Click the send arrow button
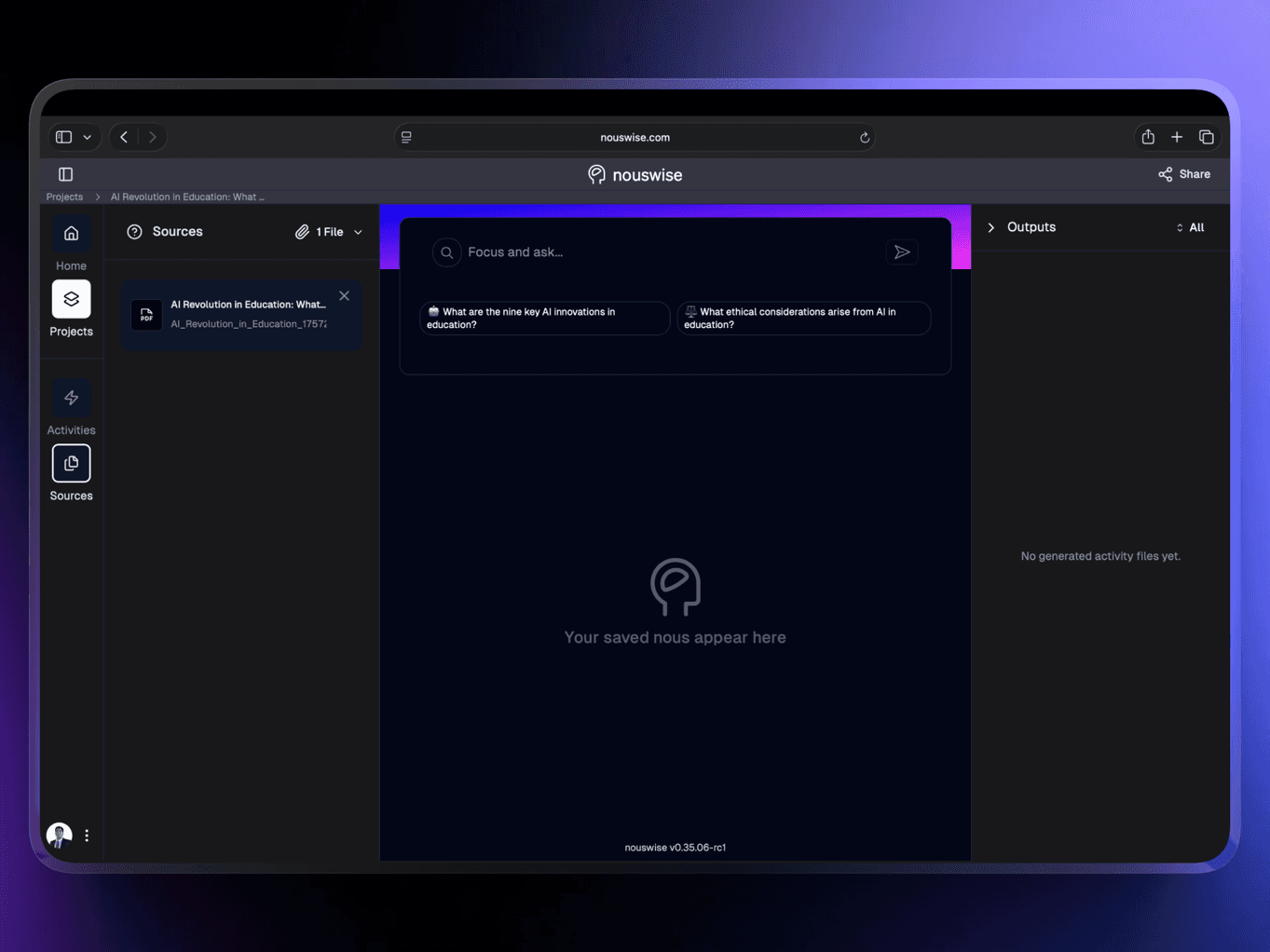 tap(902, 252)
